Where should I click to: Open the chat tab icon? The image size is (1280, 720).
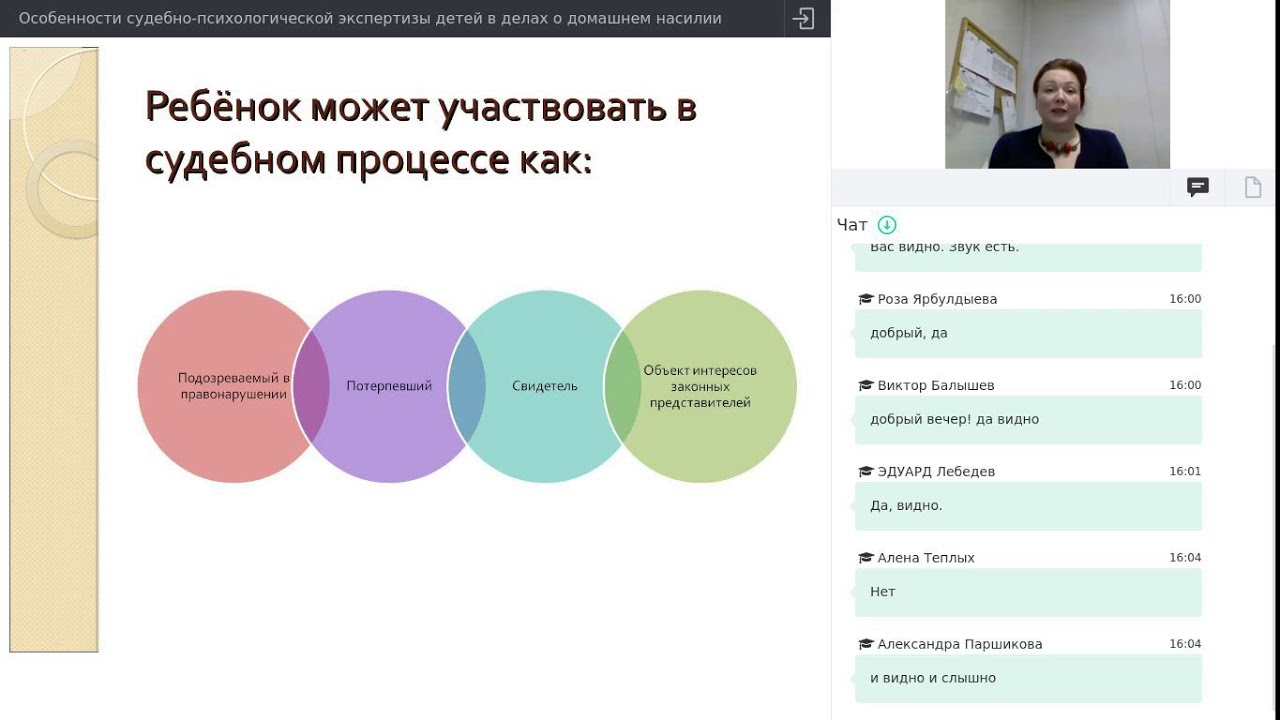1198,187
